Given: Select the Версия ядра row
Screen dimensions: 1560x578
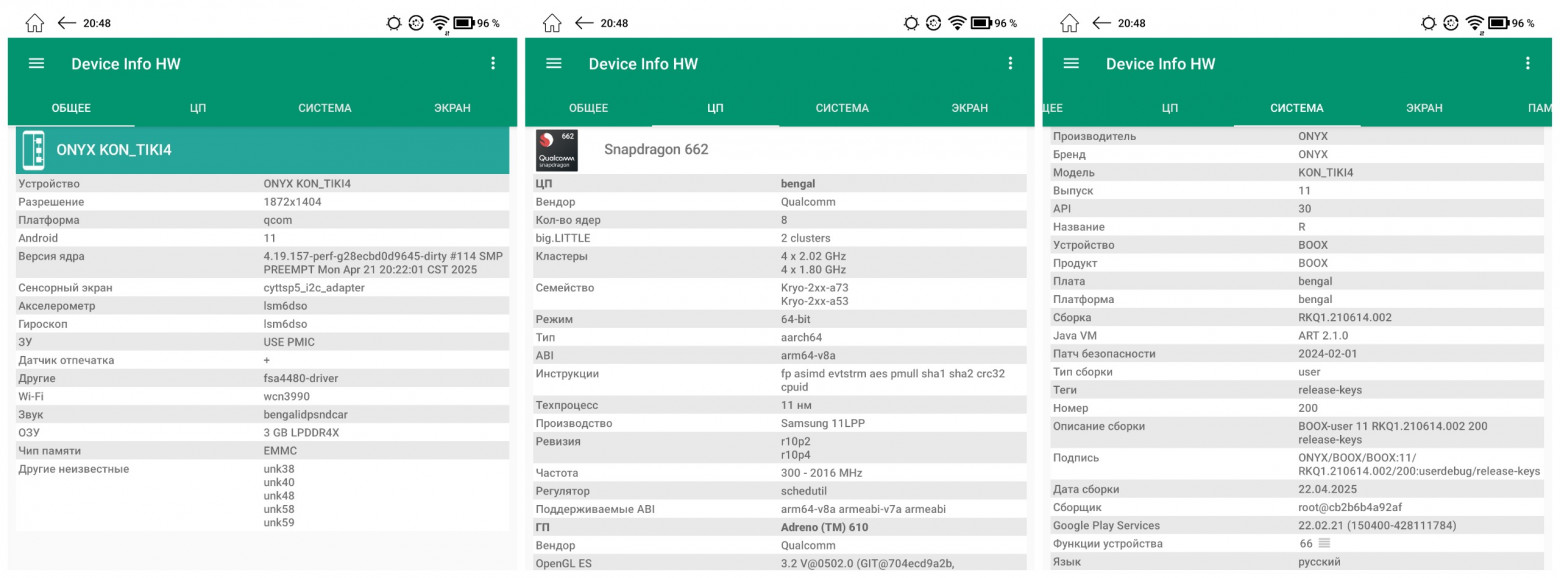Looking at the screenshot, I should point(262,263).
